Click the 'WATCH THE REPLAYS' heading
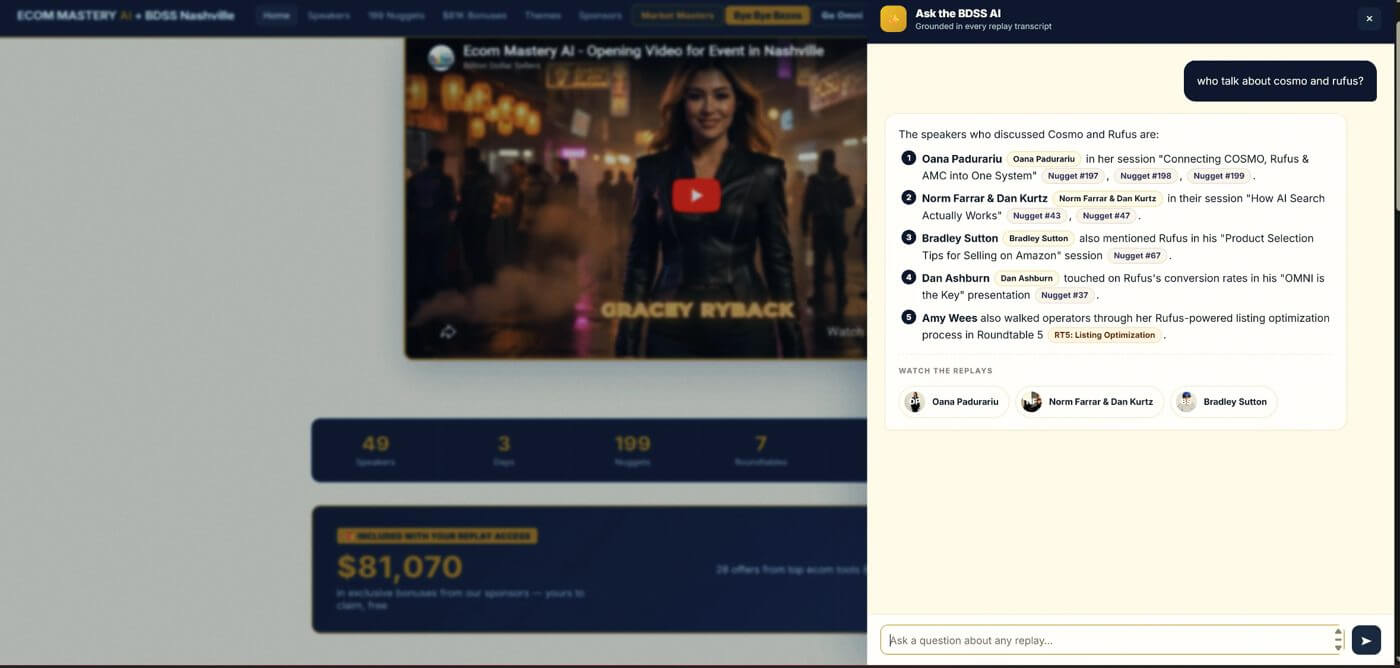1400x668 pixels. tap(945, 371)
